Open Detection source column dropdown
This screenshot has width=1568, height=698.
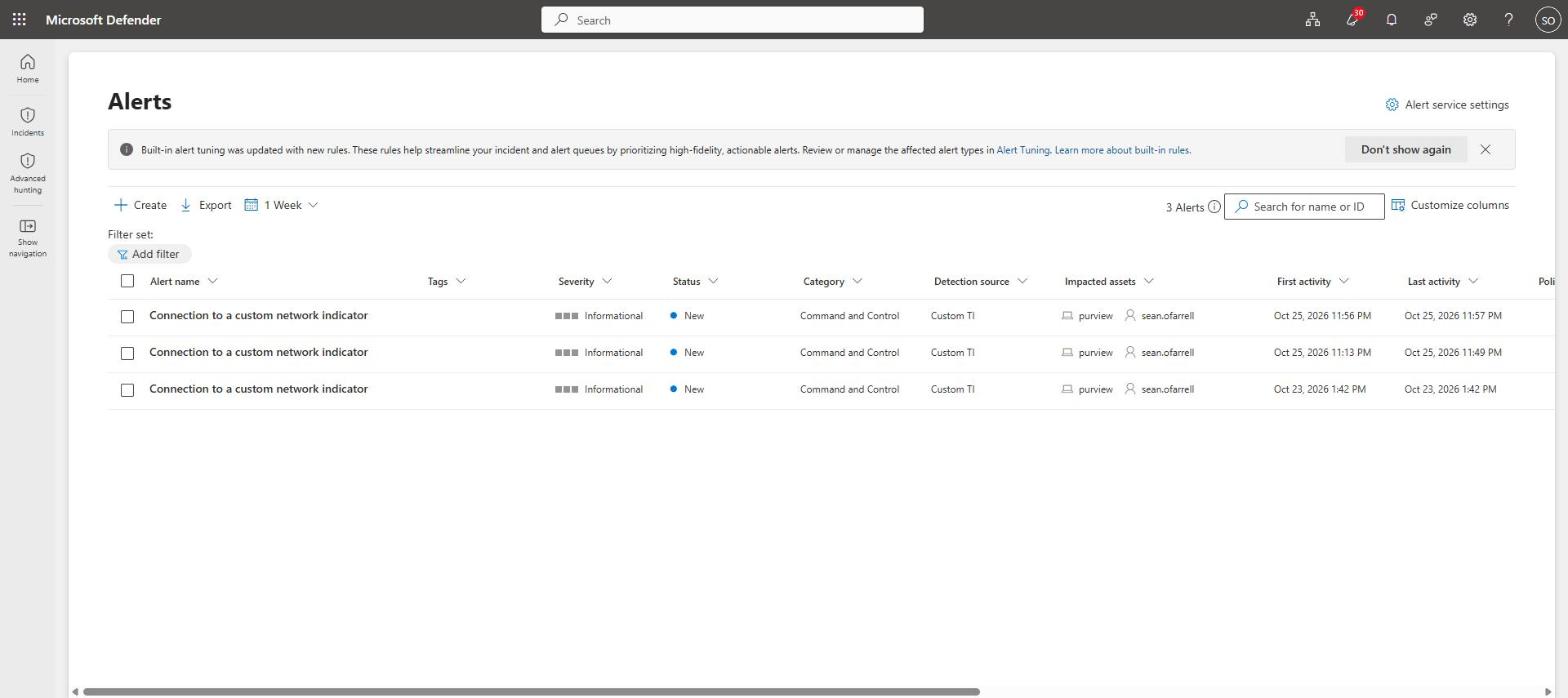pyautogui.click(x=980, y=281)
